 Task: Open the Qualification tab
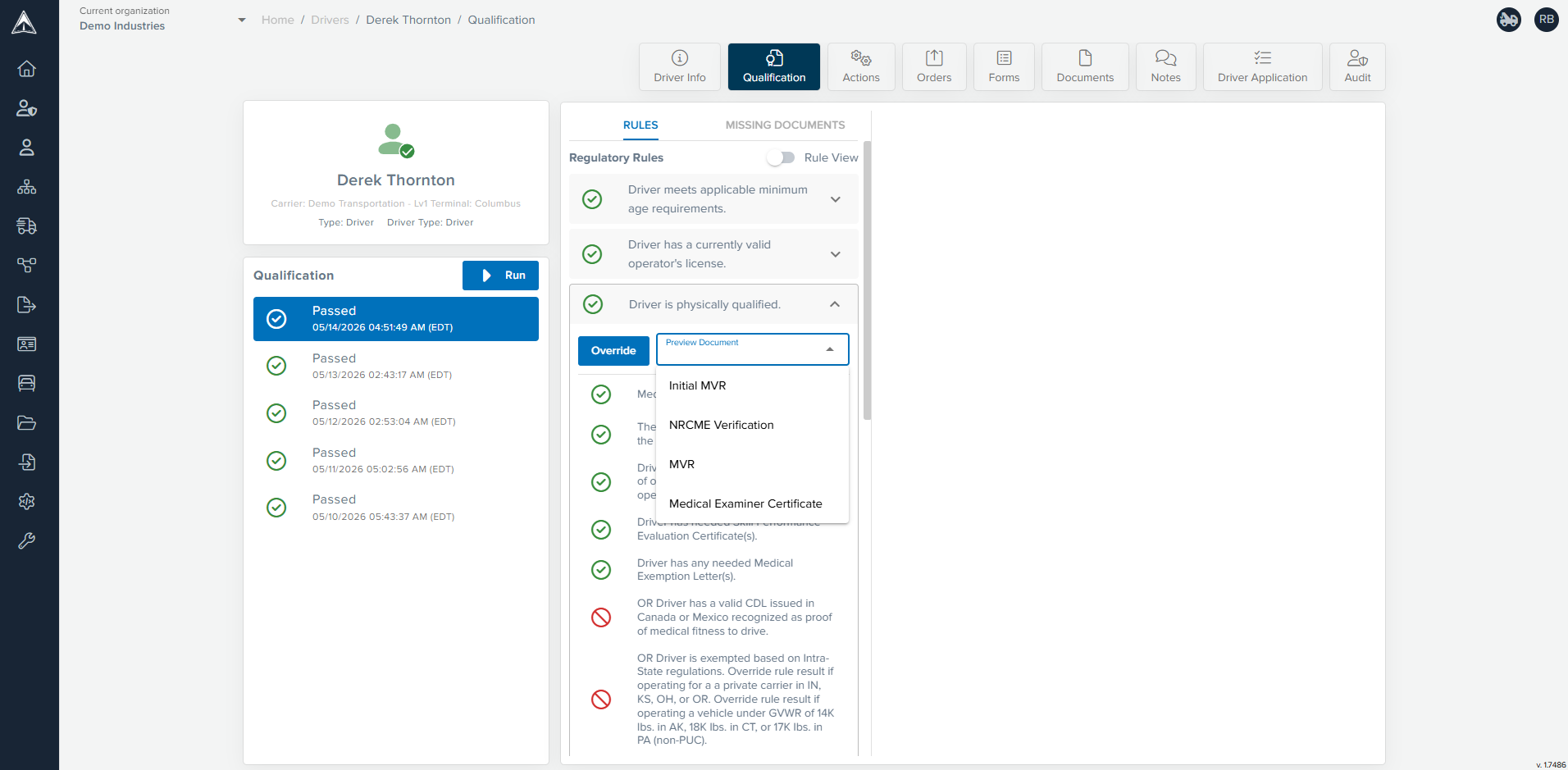click(x=774, y=66)
